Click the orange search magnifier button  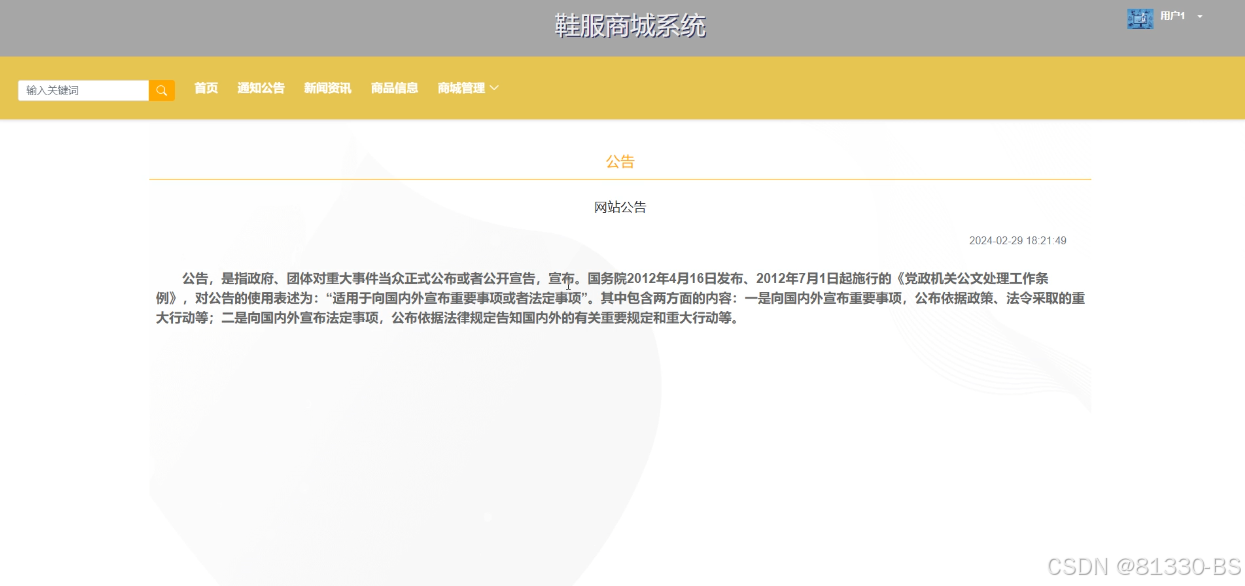(x=162, y=90)
